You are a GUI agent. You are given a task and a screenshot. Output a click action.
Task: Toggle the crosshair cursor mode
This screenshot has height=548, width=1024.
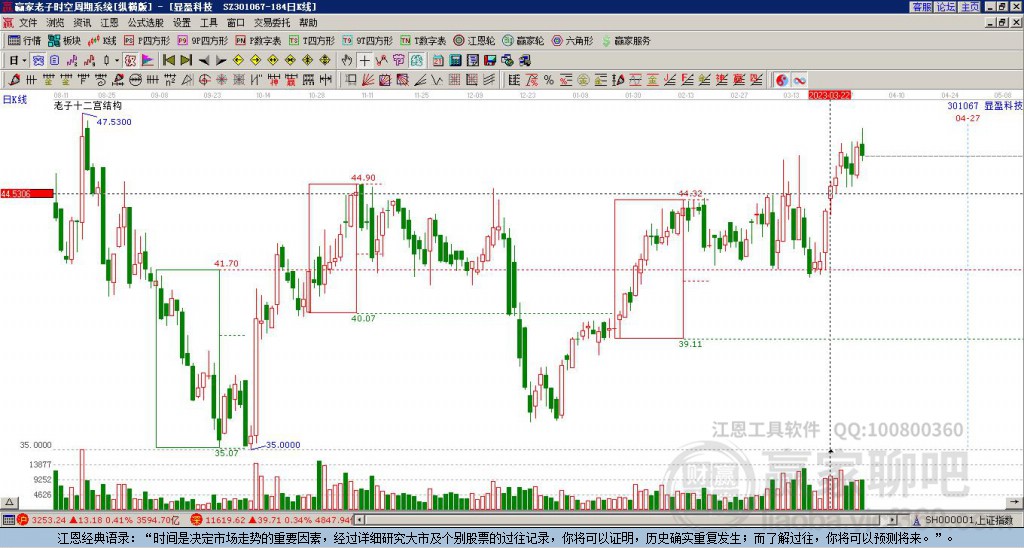[x=364, y=61]
